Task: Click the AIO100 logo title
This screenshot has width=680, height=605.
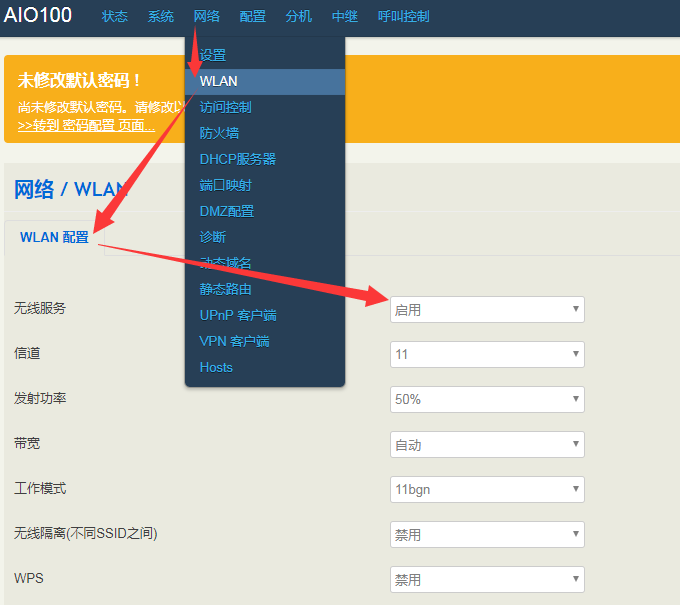Action: (38, 15)
